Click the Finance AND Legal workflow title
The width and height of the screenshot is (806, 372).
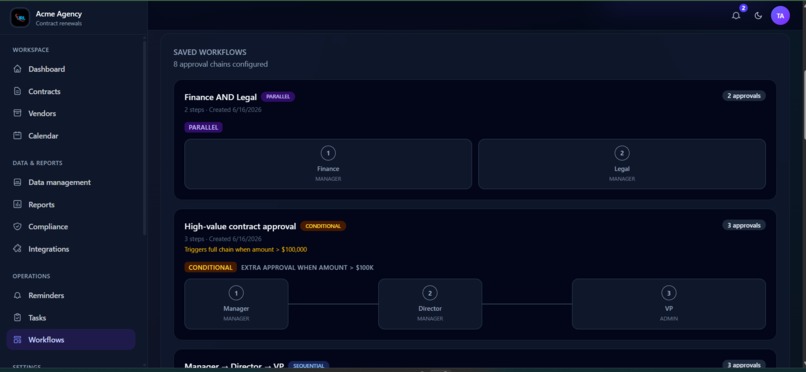221,97
